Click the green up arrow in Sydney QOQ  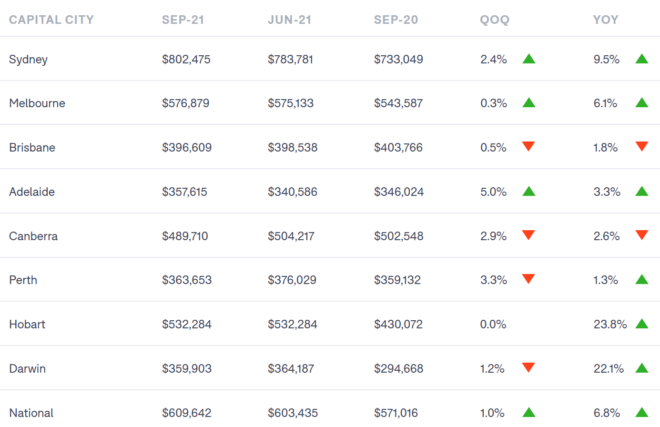[529, 59]
